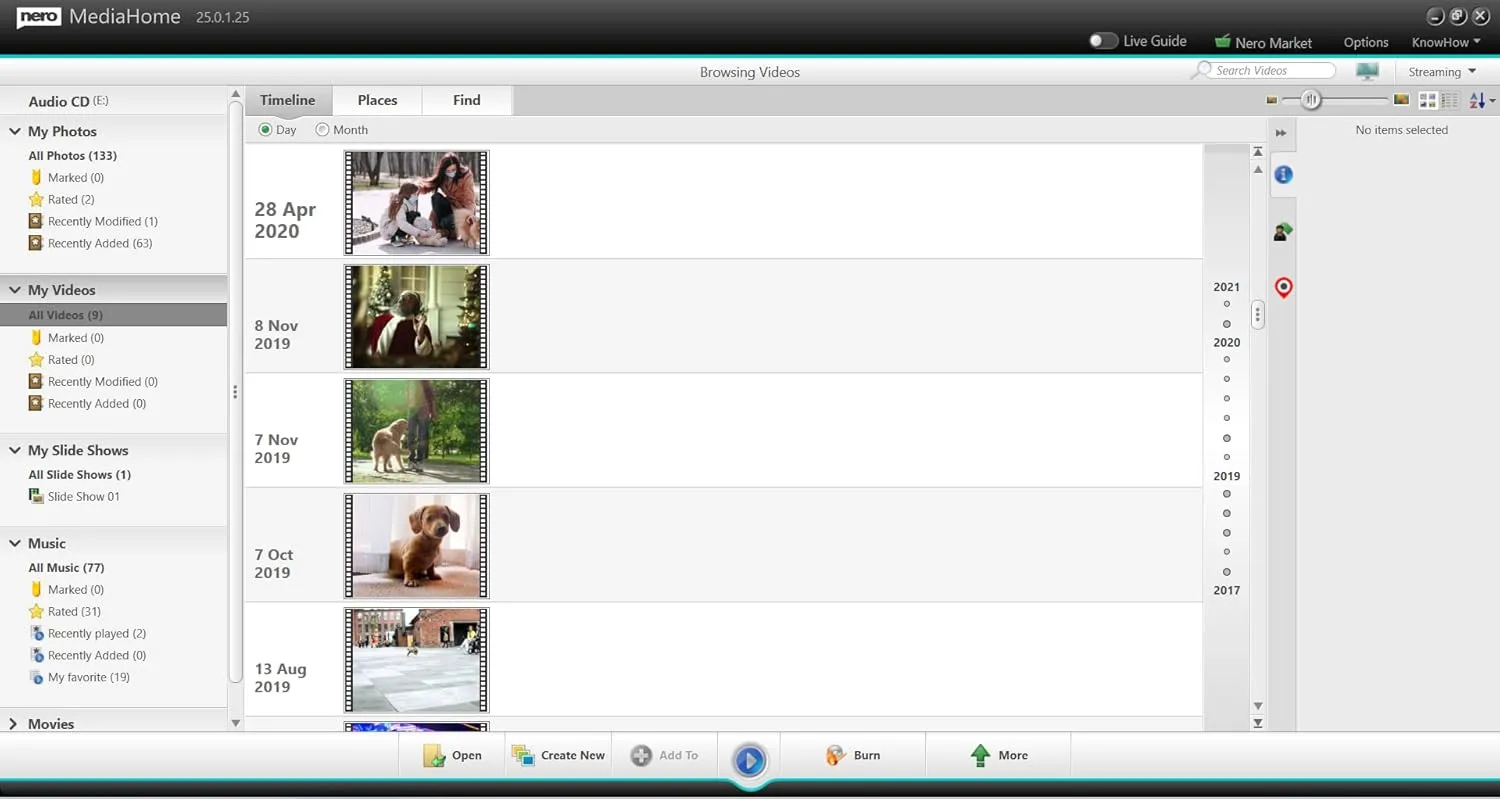Image resolution: width=1500 pixels, height=799 pixels.
Task: Select the Day radio button
Action: tap(264, 129)
